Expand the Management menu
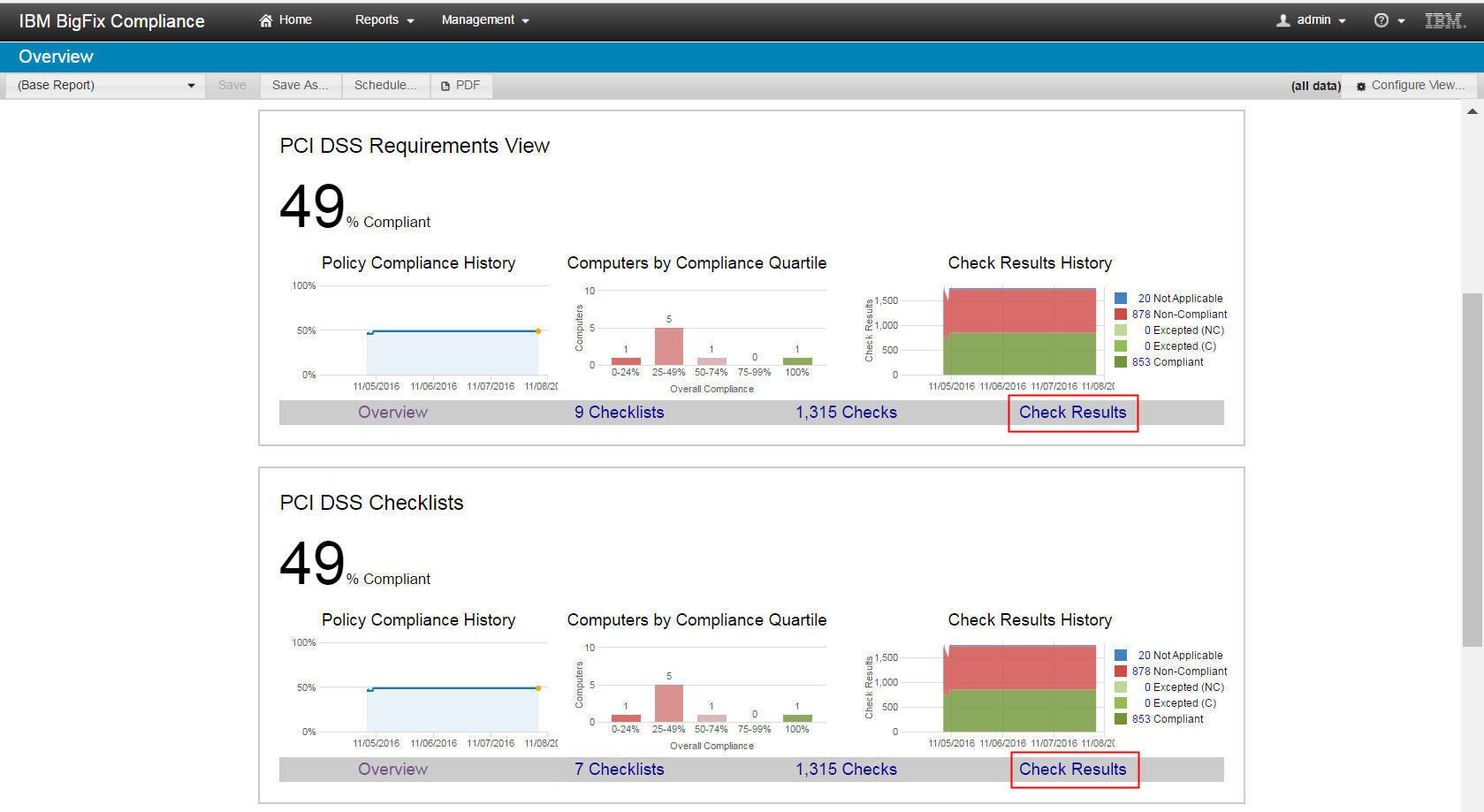The height and width of the screenshot is (812, 1484). pyautogui.click(x=484, y=20)
